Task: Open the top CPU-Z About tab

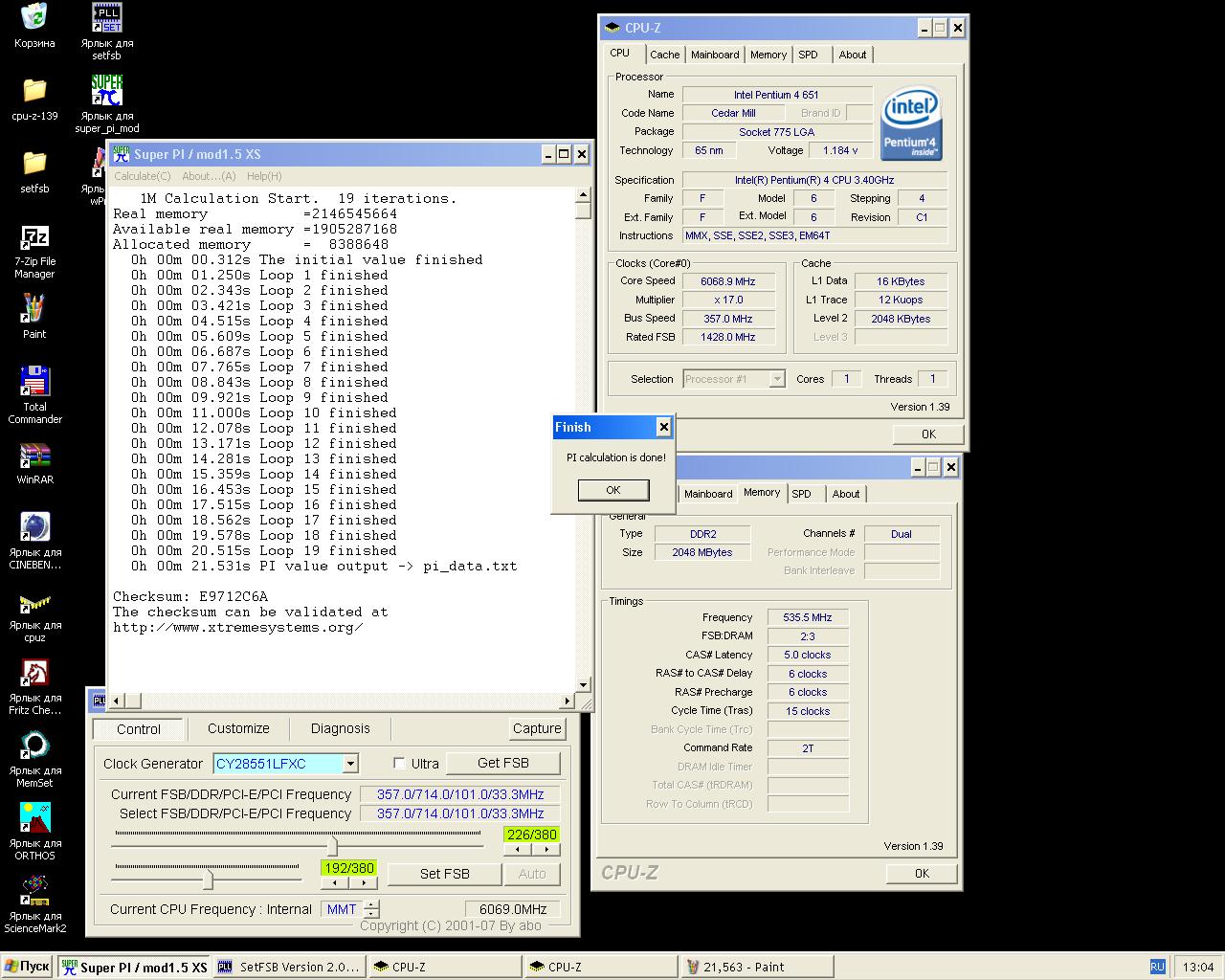Action: click(853, 55)
